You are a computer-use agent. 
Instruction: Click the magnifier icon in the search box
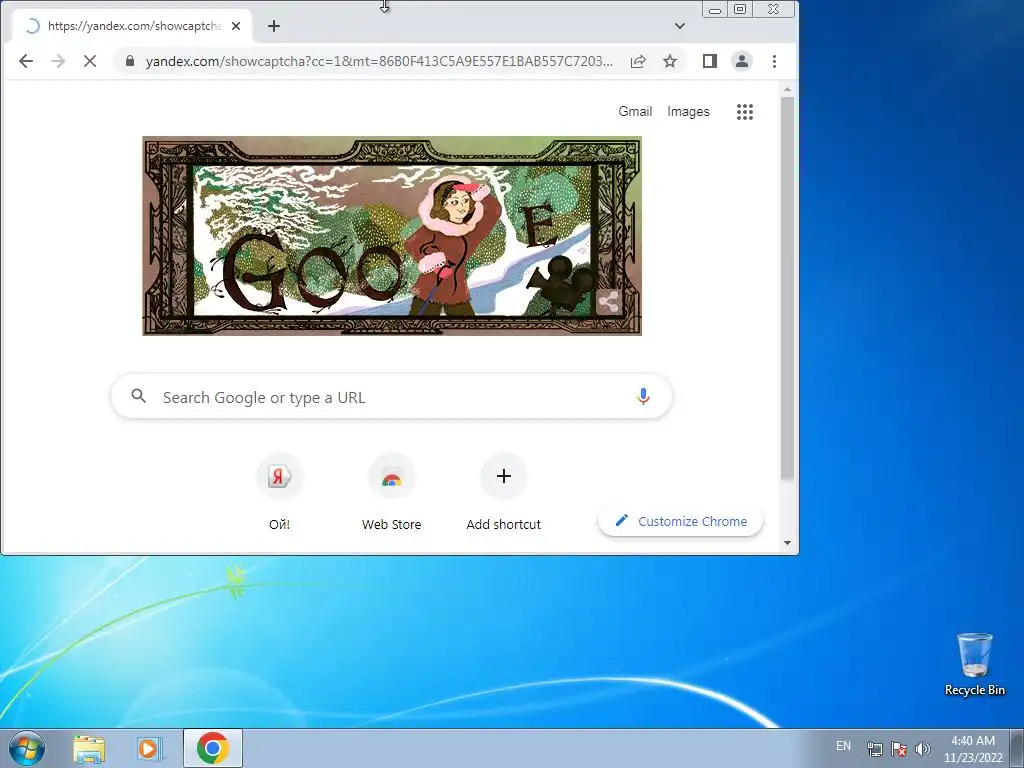[138, 396]
